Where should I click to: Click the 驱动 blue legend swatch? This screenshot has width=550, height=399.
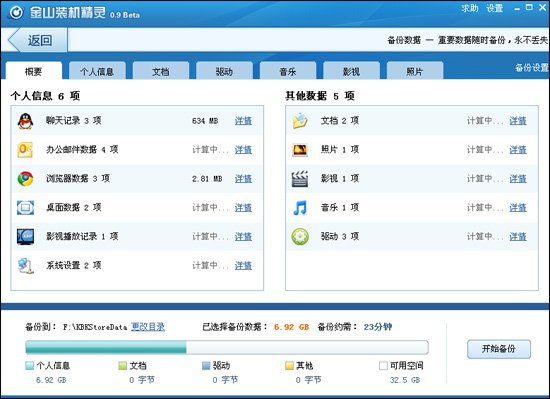pyautogui.click(x=206, y=366)
